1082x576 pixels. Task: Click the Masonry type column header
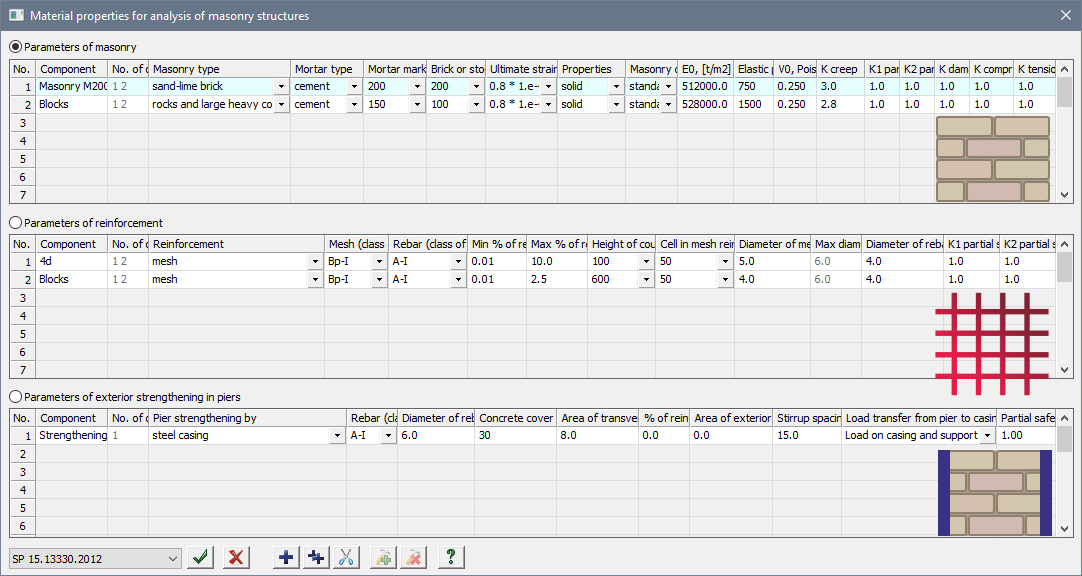pyautogui.click(x=219, y=69)
